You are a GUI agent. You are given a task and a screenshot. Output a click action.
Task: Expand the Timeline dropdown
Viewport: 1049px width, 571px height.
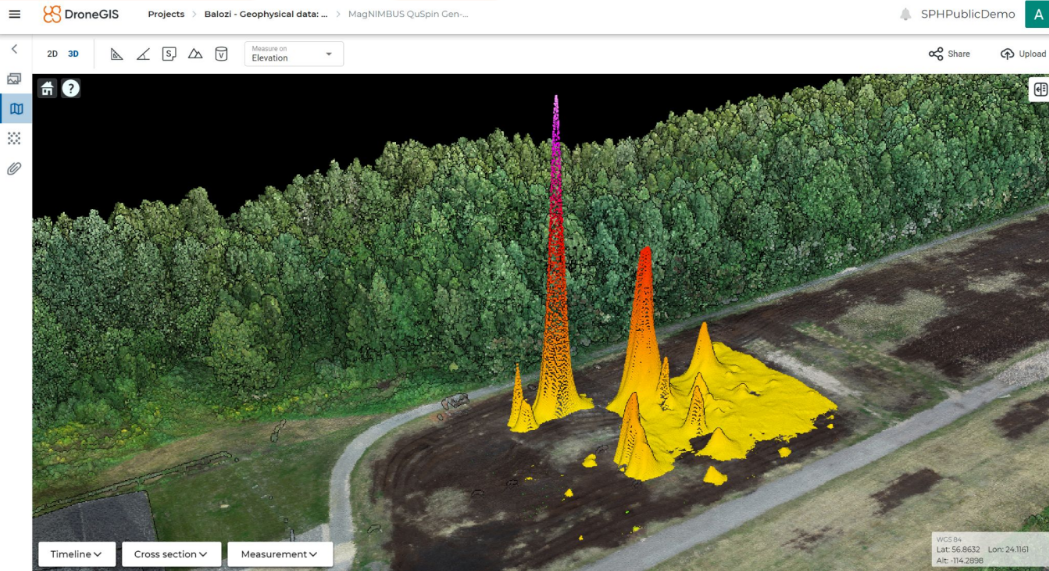[x=77, y=554]
